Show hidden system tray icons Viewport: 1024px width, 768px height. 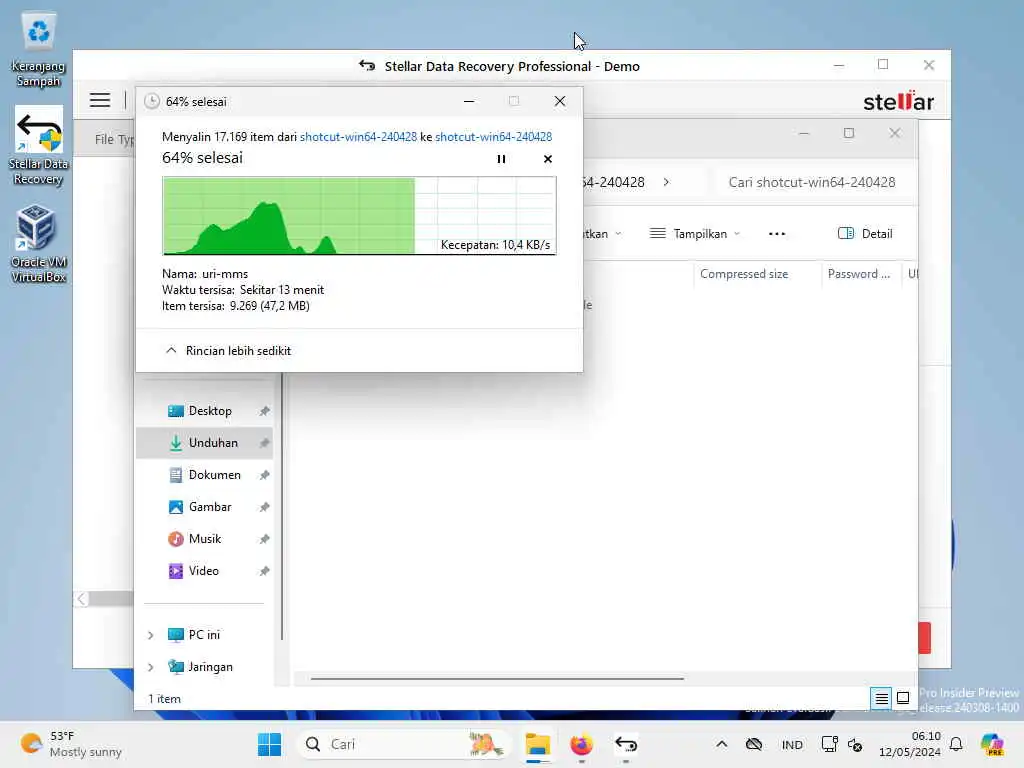click(x=722, y=744)
